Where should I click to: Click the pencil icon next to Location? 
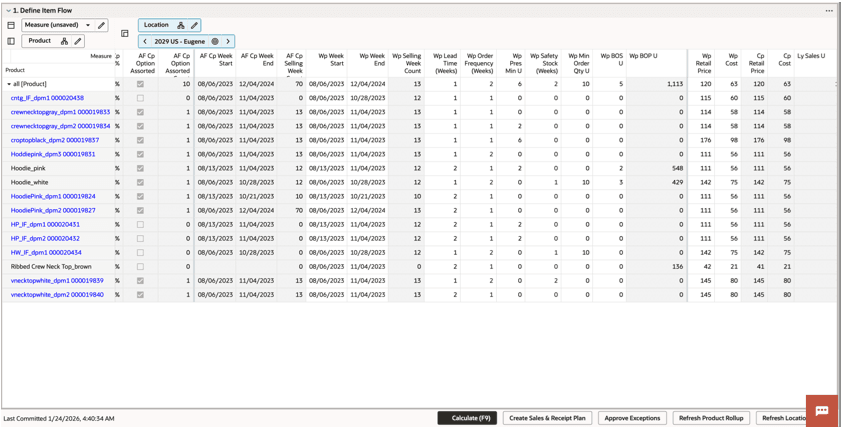click(194, 25)
